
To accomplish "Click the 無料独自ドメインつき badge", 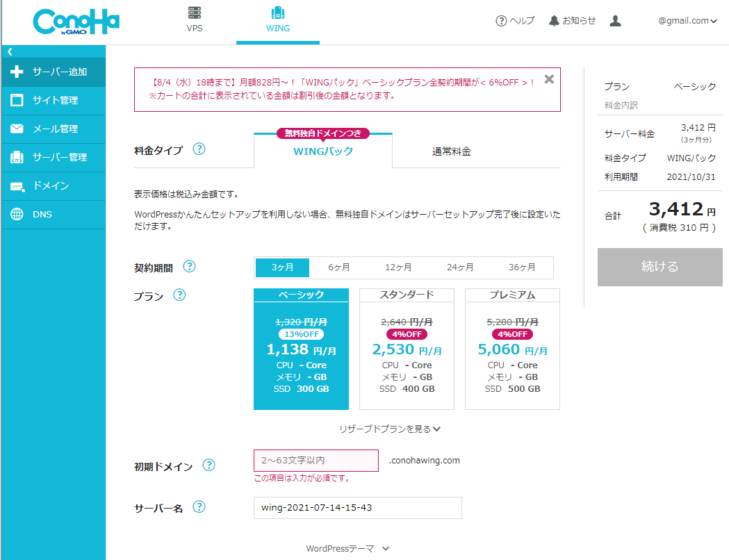I will pos(323,133).
